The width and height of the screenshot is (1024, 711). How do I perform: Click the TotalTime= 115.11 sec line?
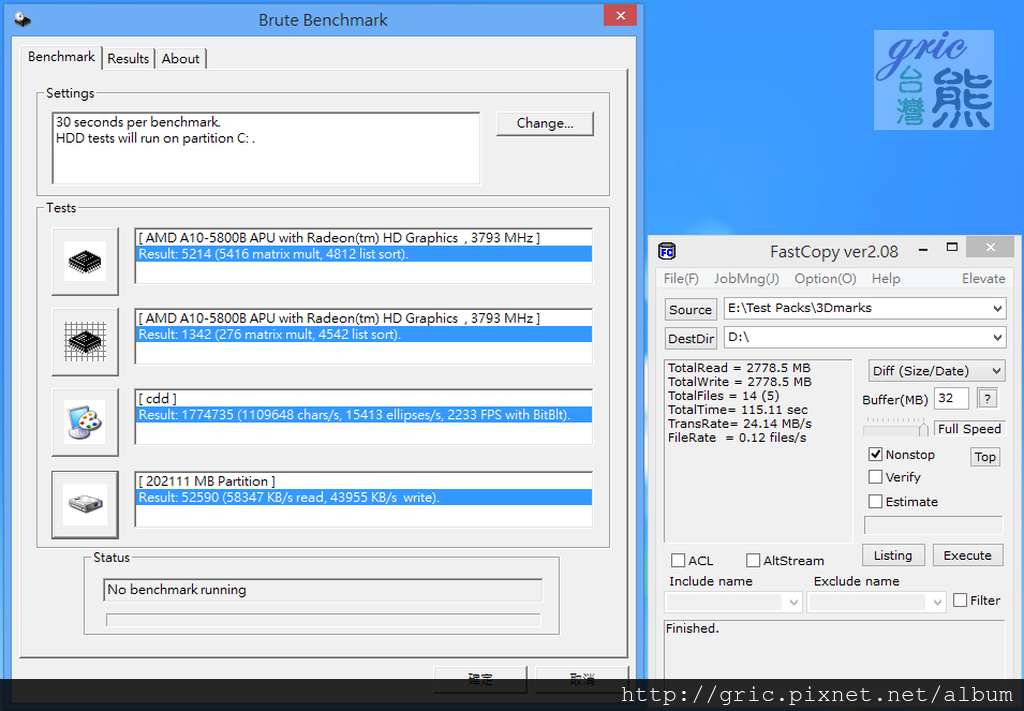tap(737, 410)
